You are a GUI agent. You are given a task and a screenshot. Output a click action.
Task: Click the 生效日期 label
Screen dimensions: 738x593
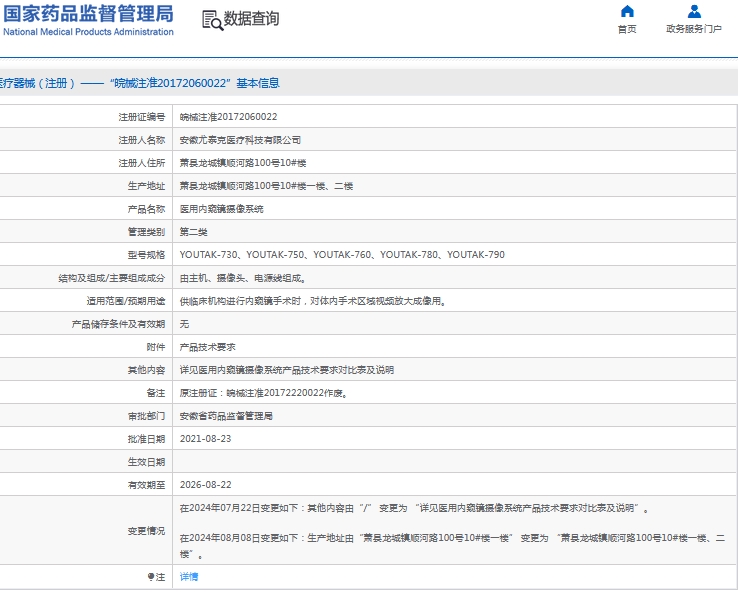pyautogui.click(x=146, y=462)
